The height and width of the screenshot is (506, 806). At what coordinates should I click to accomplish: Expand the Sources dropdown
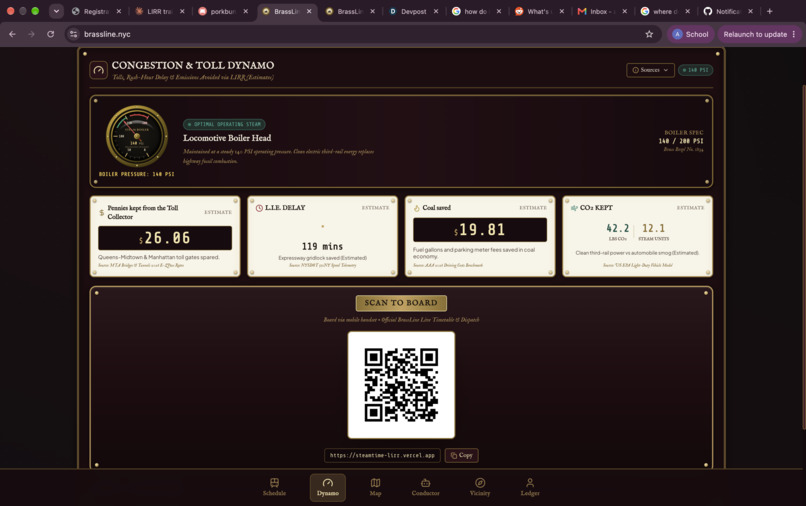tap(650, 70)
